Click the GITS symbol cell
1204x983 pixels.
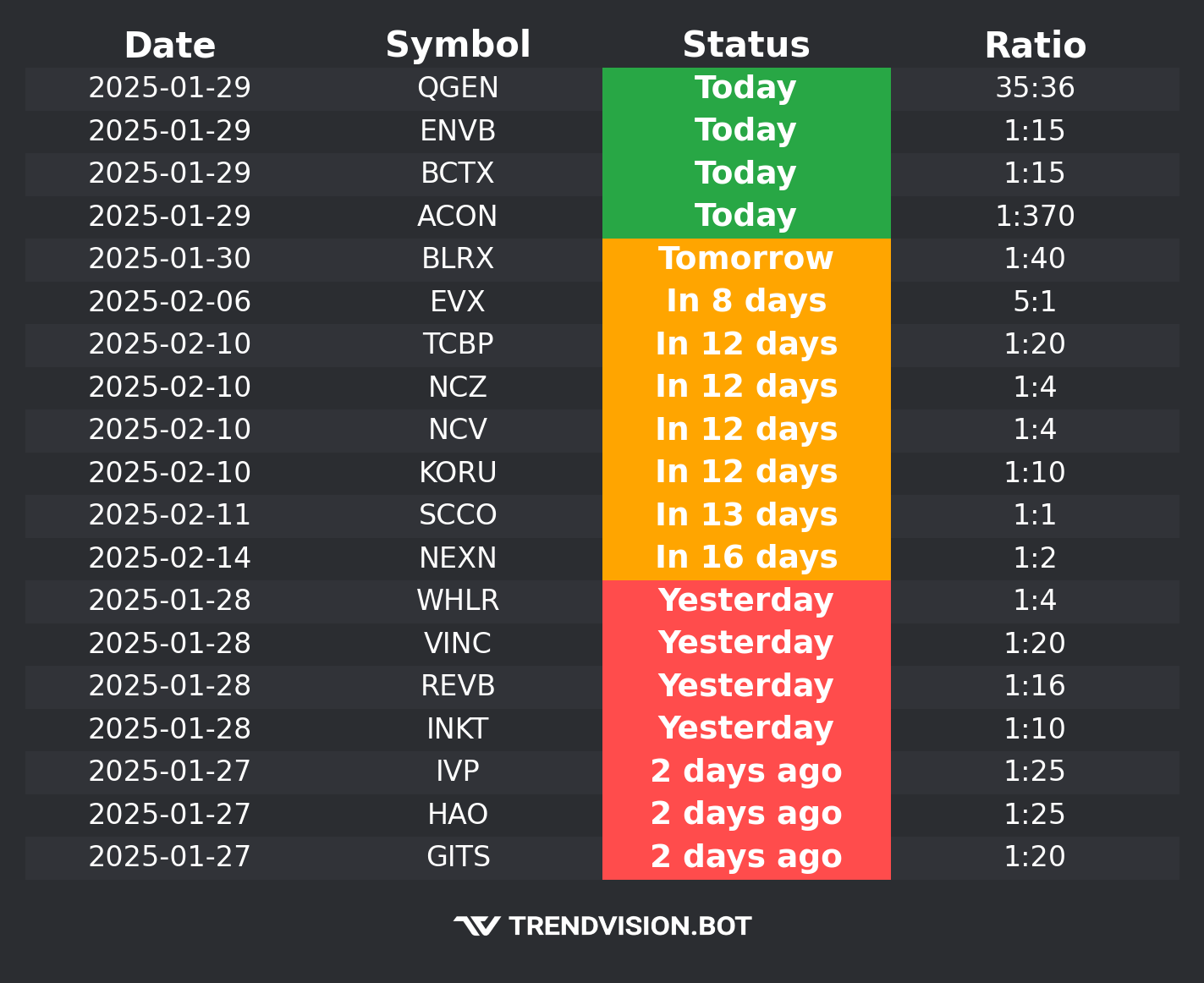click(x=458, y=857)
